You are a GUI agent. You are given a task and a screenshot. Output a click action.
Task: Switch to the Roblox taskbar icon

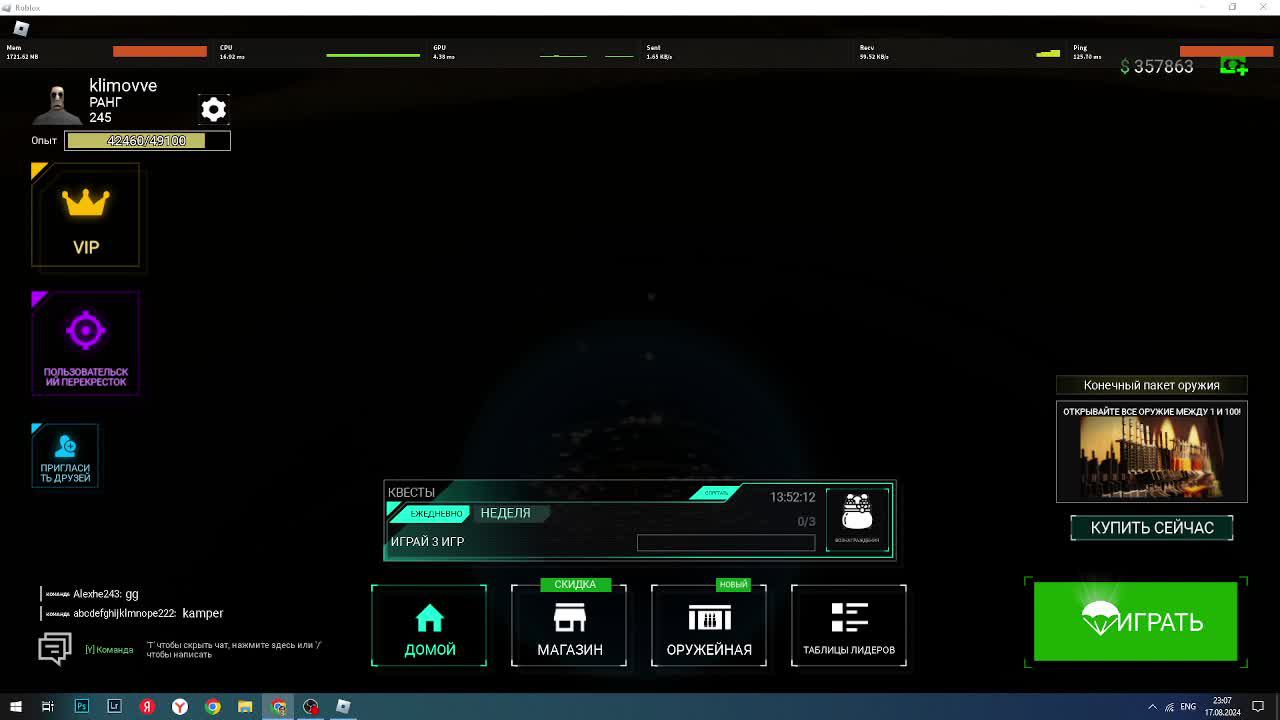[x=343, y=706]
